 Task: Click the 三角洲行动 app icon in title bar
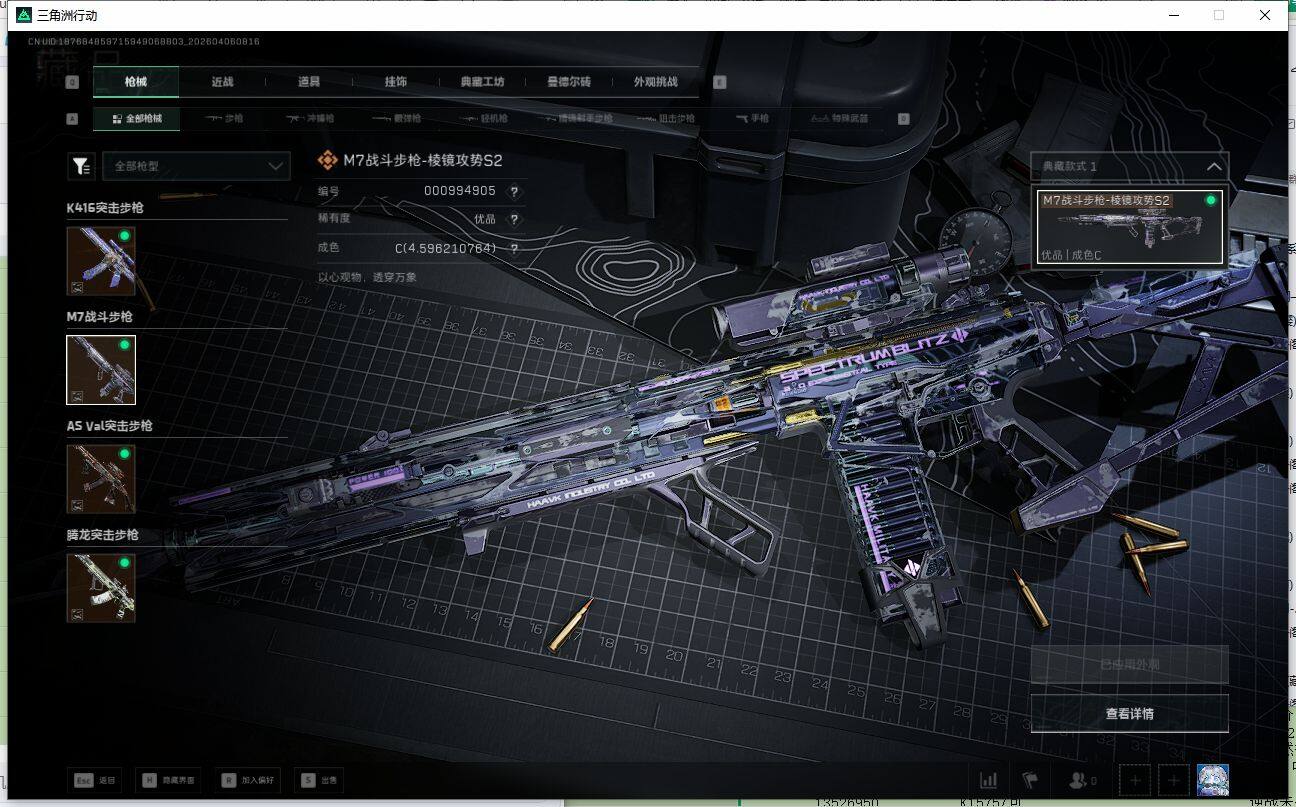pos(23,15)
